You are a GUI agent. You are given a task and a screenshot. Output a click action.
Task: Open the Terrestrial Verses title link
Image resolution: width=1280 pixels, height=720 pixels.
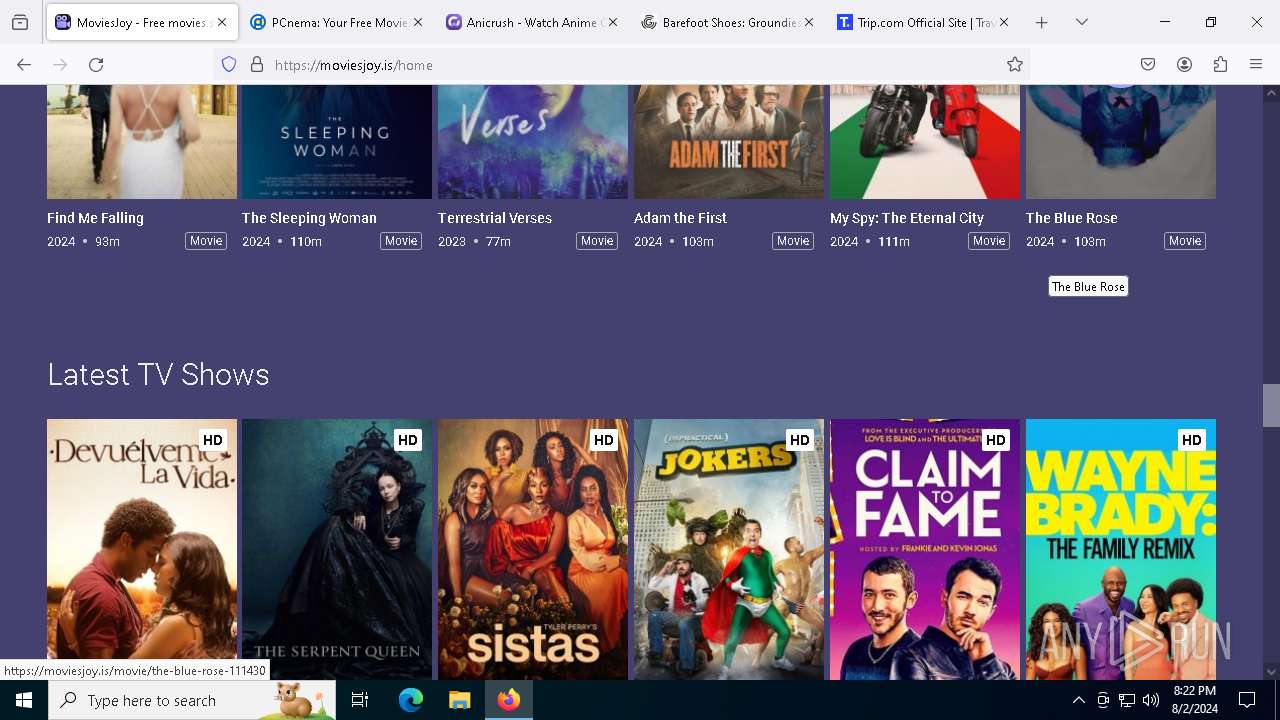pos(495,218)
